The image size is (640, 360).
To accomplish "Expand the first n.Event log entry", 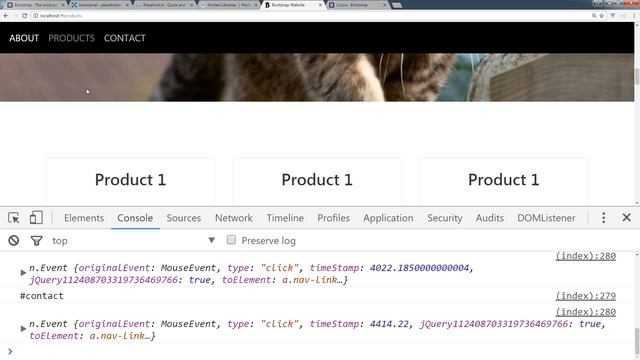I will [x=23, y=273].
